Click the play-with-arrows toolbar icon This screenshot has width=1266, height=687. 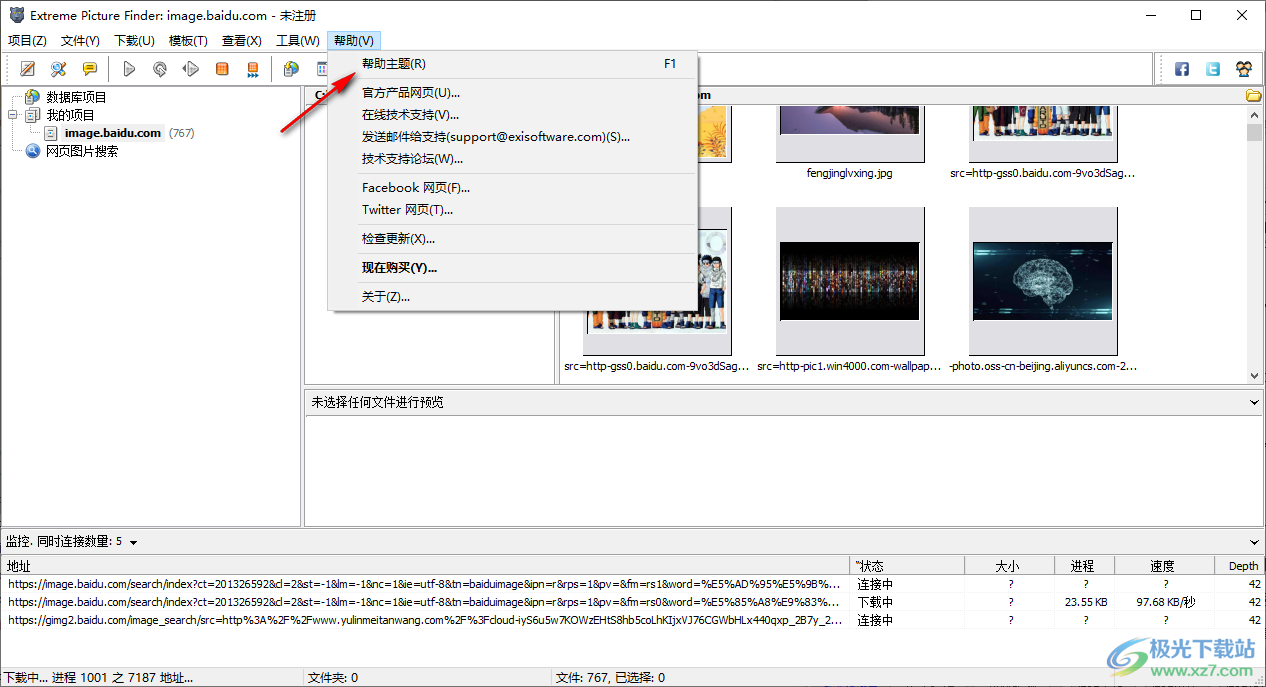(191, 69)
